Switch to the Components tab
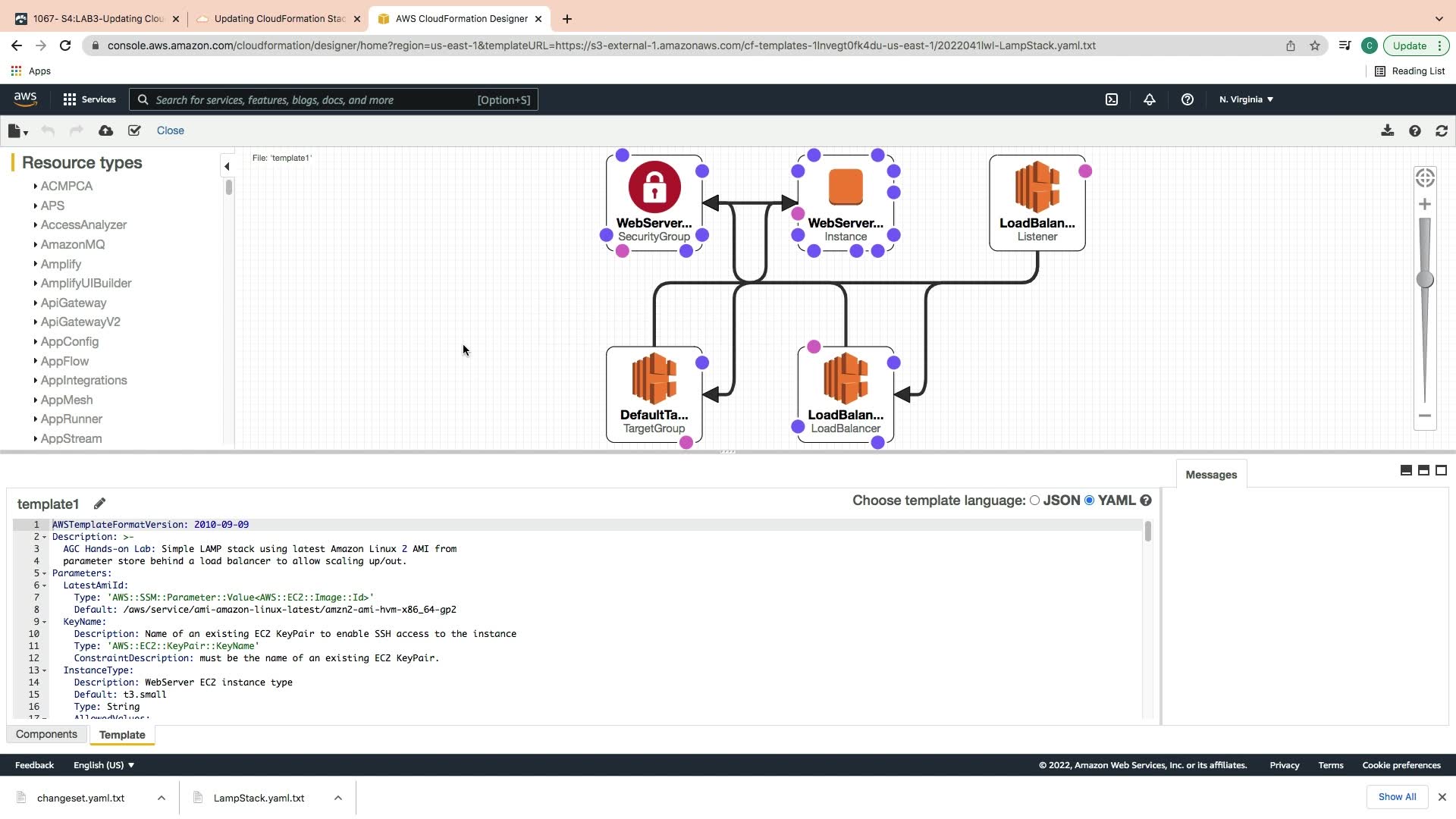The height and width of the screenshot is (819, 1456). 46,734
